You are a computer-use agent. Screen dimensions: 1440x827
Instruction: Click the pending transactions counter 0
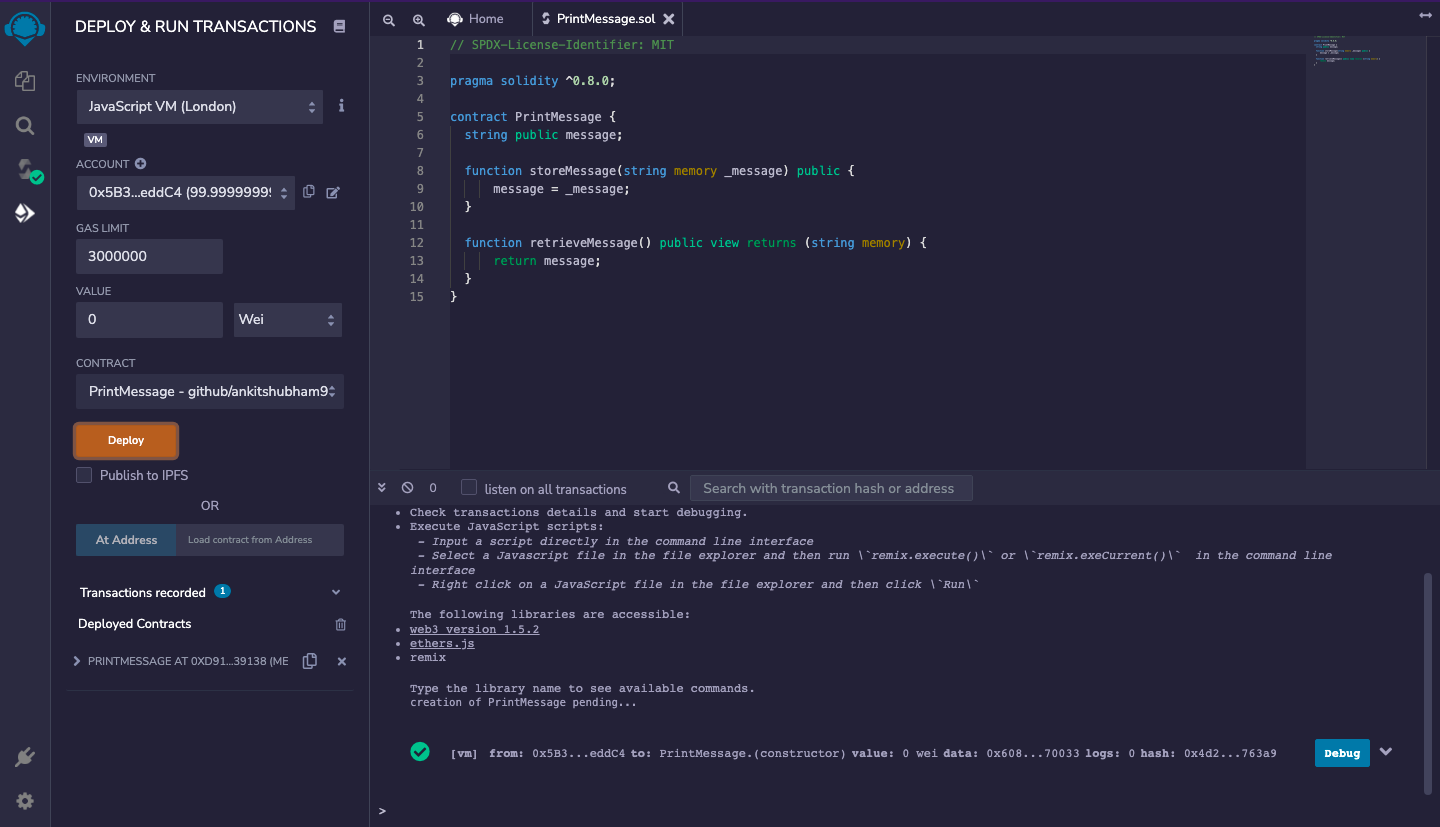pos(433,488)
